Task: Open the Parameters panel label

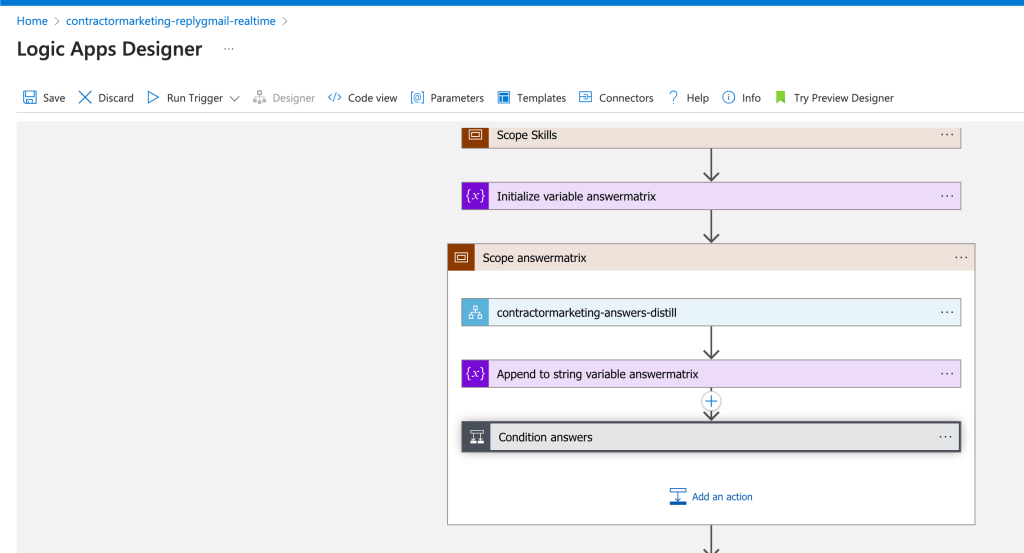Action: tap(457, 98)
